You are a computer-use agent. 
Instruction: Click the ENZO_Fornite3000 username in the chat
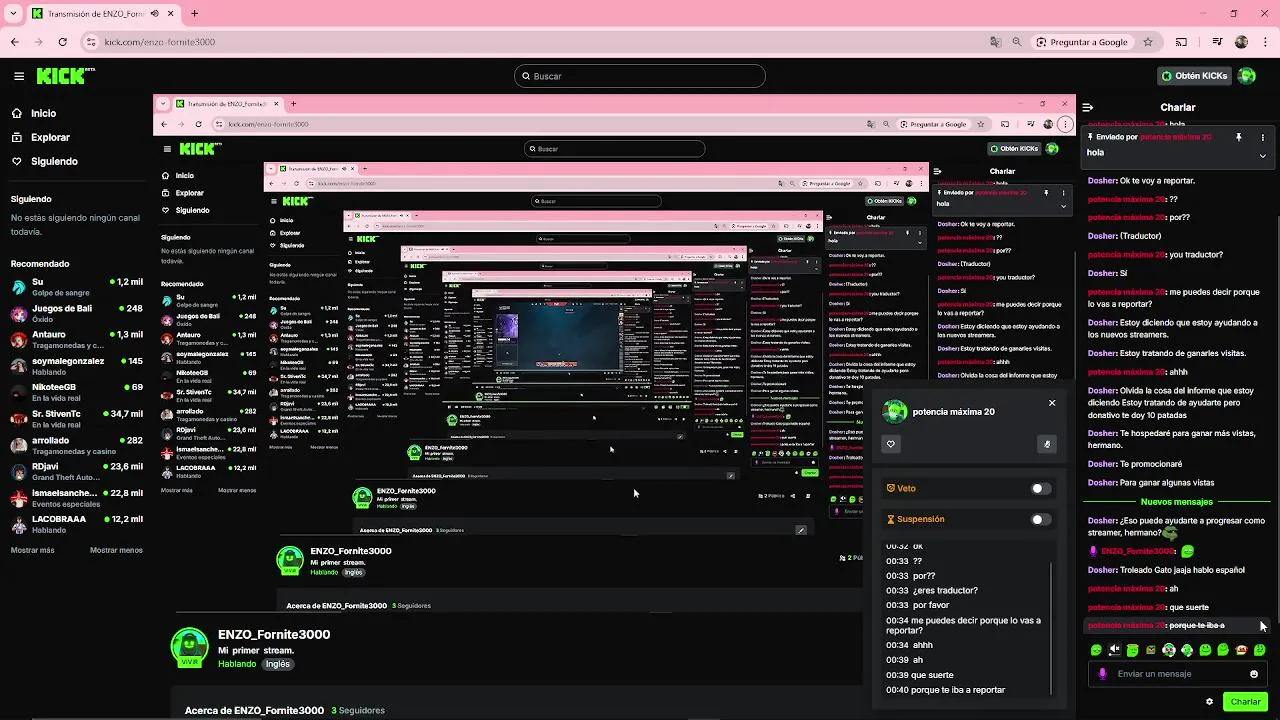pyautogui.click(x=1137, y=551)
